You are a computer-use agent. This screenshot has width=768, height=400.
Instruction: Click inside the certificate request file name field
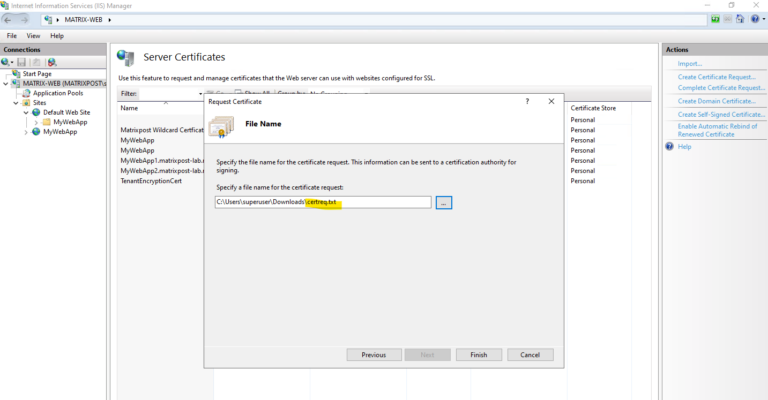click(x=323, y=202)
